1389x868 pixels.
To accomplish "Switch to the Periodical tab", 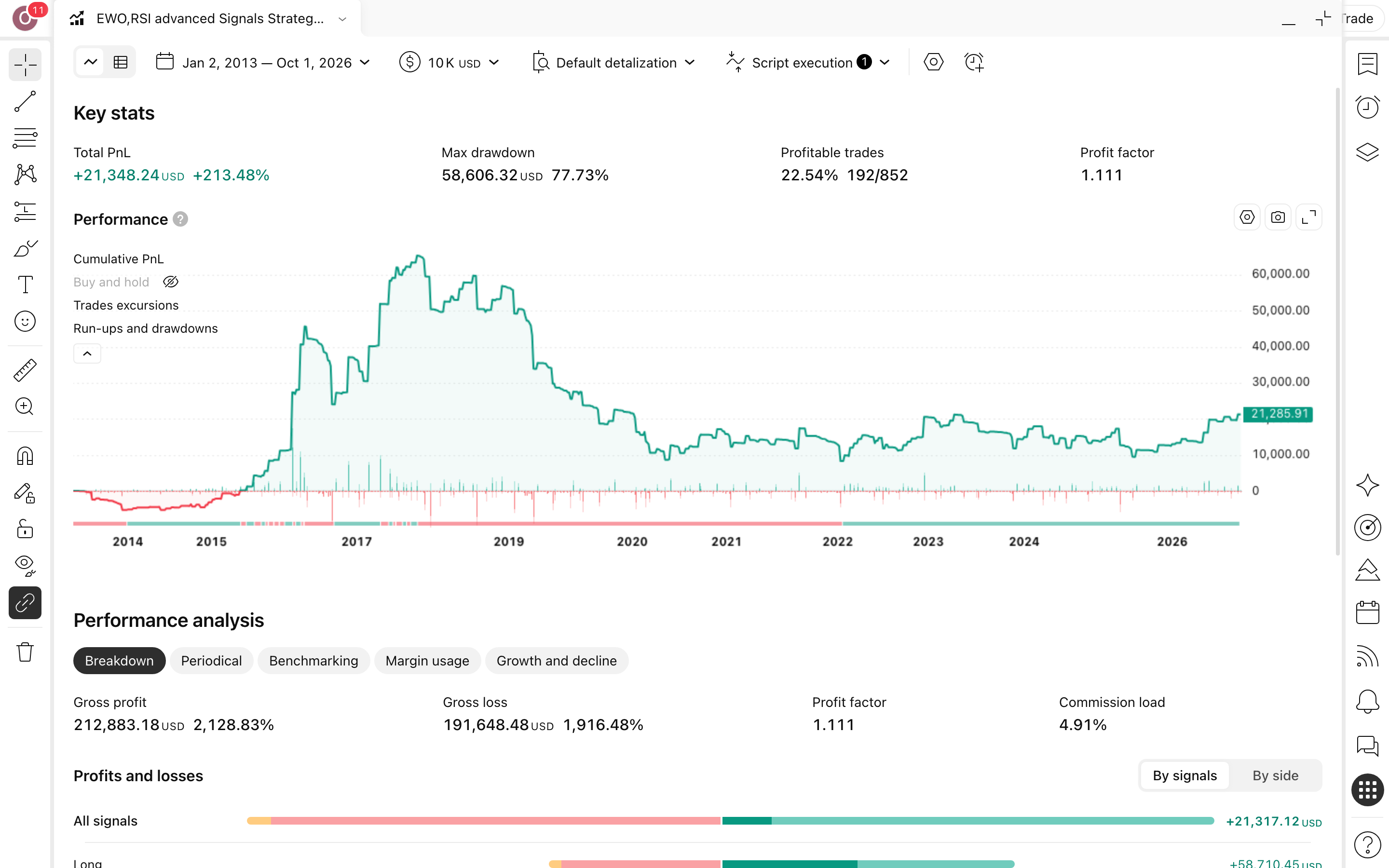I will (211, 661).
